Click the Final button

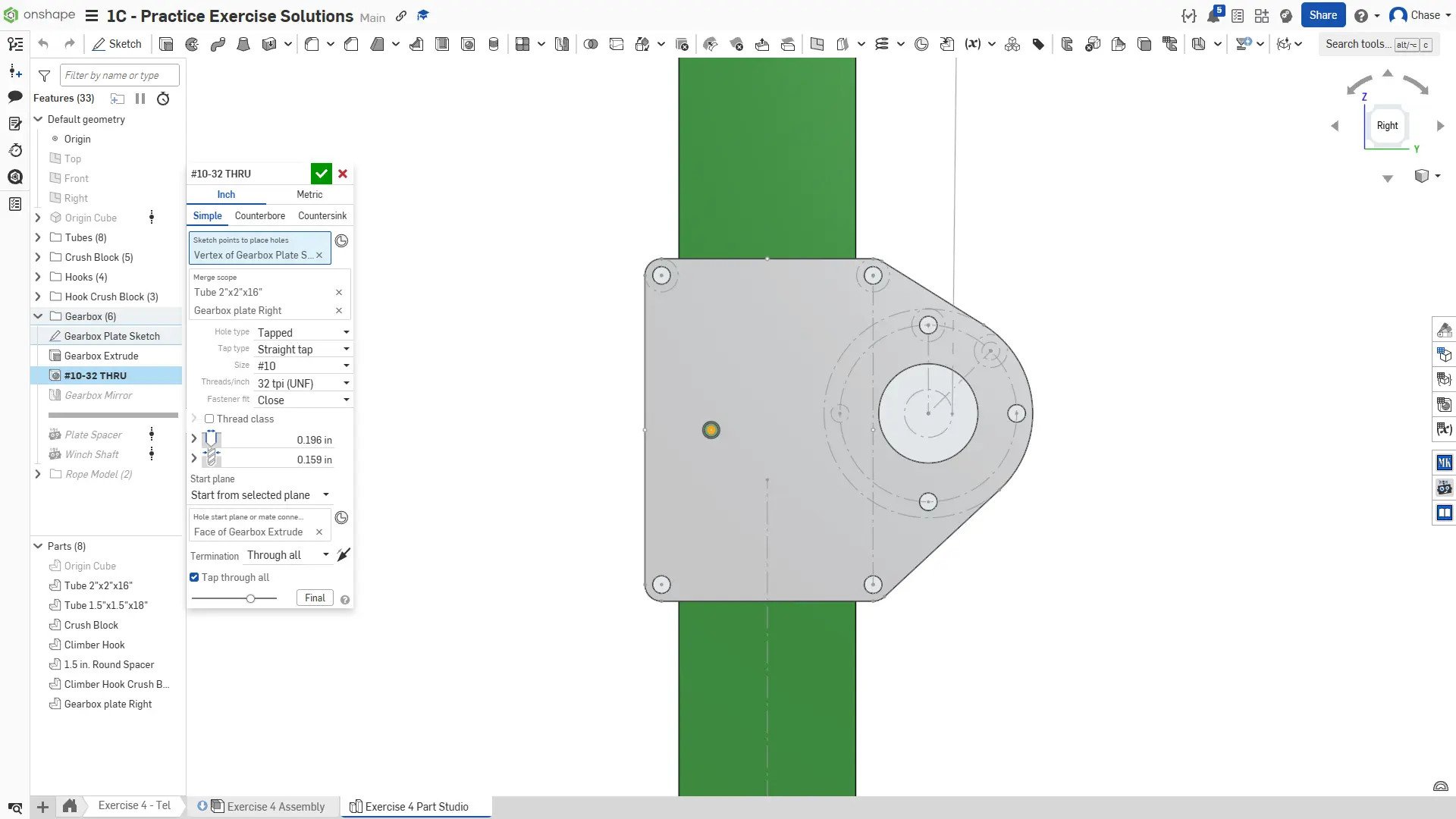tap(315, 598)
